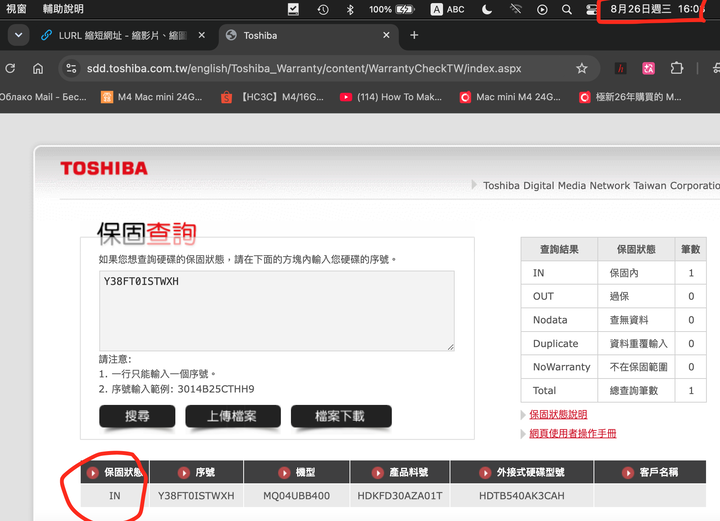The width and height of the screenshot is (720, 521).
Task: Click the screen recording play-circle menu icon
Action: pyautogui.click(x=542, y=9)
